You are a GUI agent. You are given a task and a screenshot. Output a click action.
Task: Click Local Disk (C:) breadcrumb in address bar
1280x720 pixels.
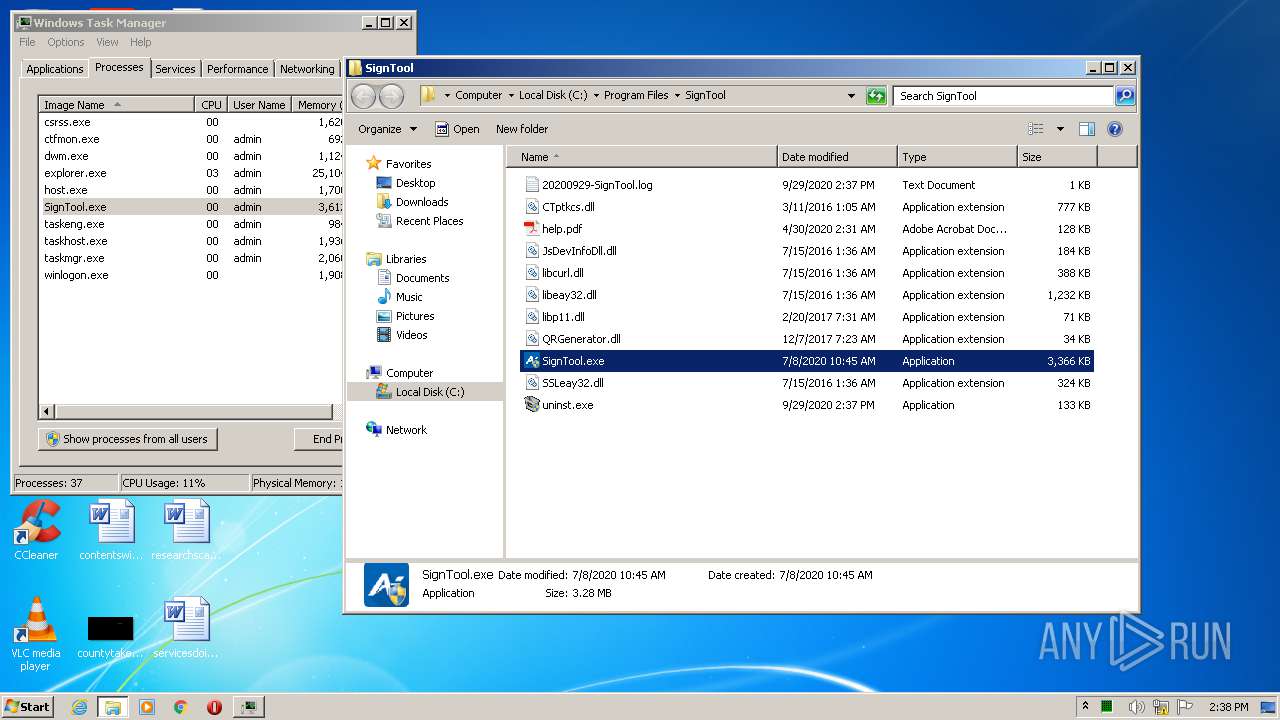pos(553,96)
